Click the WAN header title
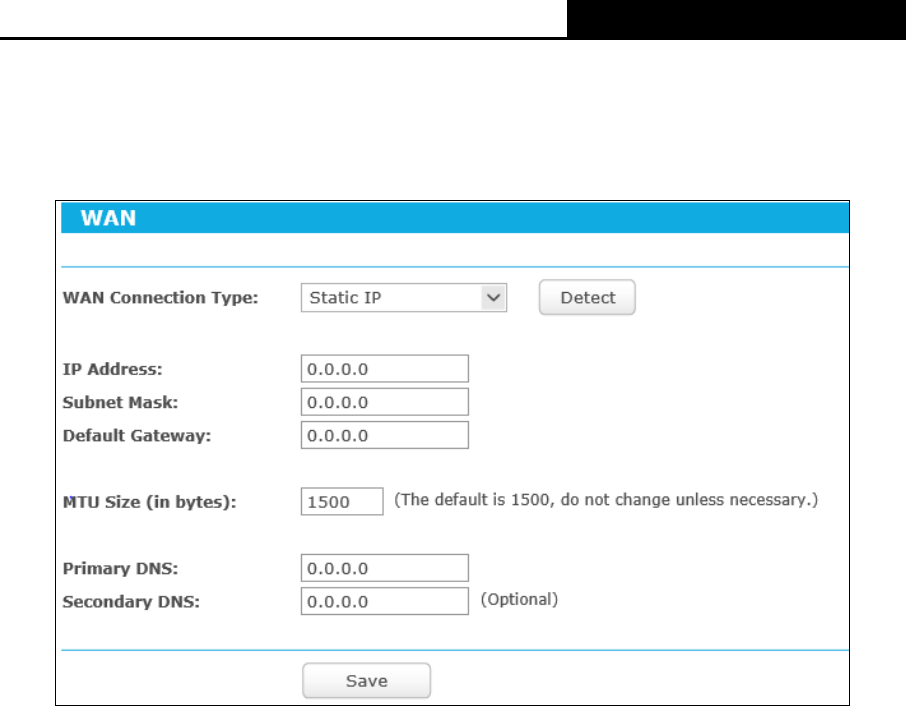Image resolution: width=906 pixels, height=706 pixels. [108, 218]
